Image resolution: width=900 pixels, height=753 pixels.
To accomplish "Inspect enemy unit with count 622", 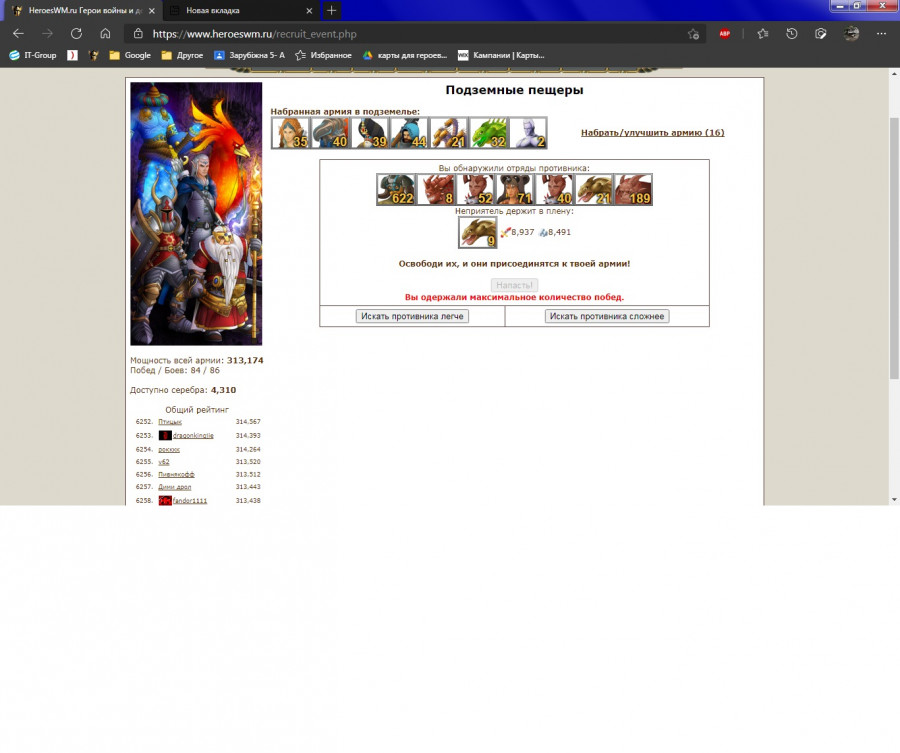I will [396, 189].
